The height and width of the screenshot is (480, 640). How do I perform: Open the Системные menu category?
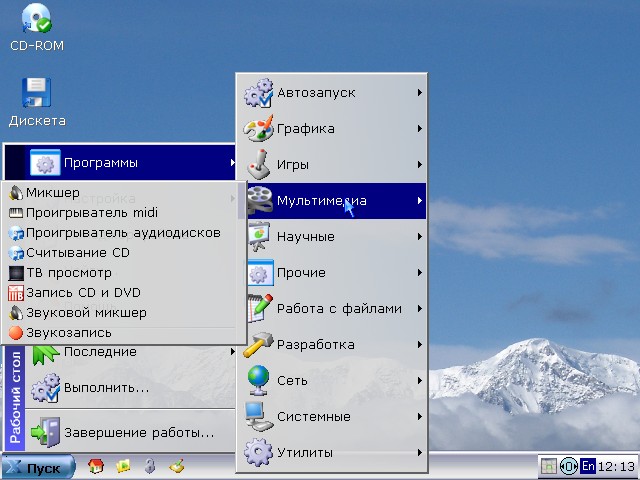pos(332,416)
